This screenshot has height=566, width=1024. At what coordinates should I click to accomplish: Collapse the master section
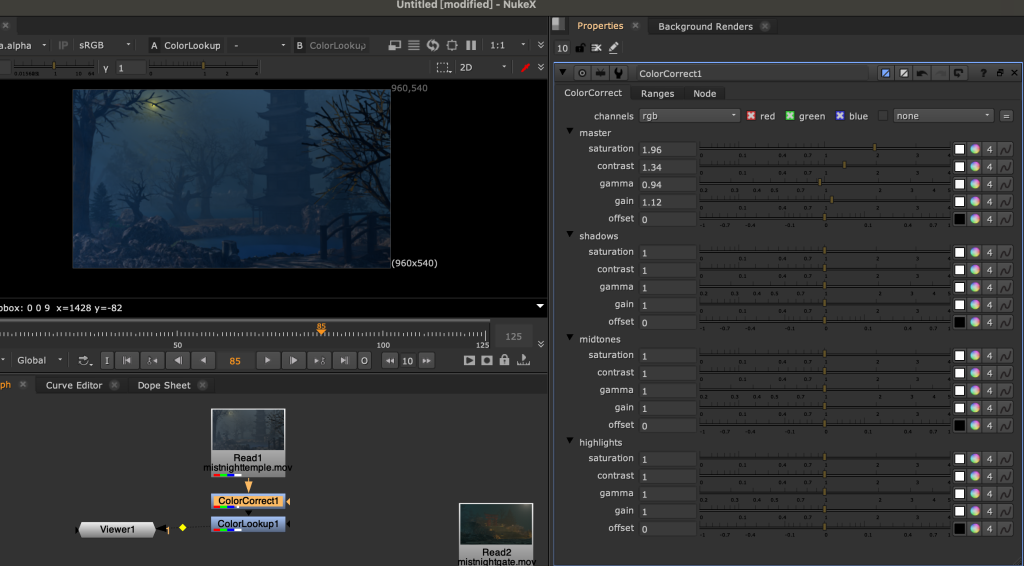click(x=570, y=132)
